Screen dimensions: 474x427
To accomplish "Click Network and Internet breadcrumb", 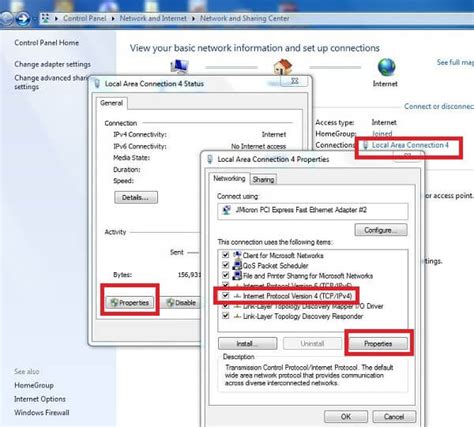I will click(x=153, y=19).
